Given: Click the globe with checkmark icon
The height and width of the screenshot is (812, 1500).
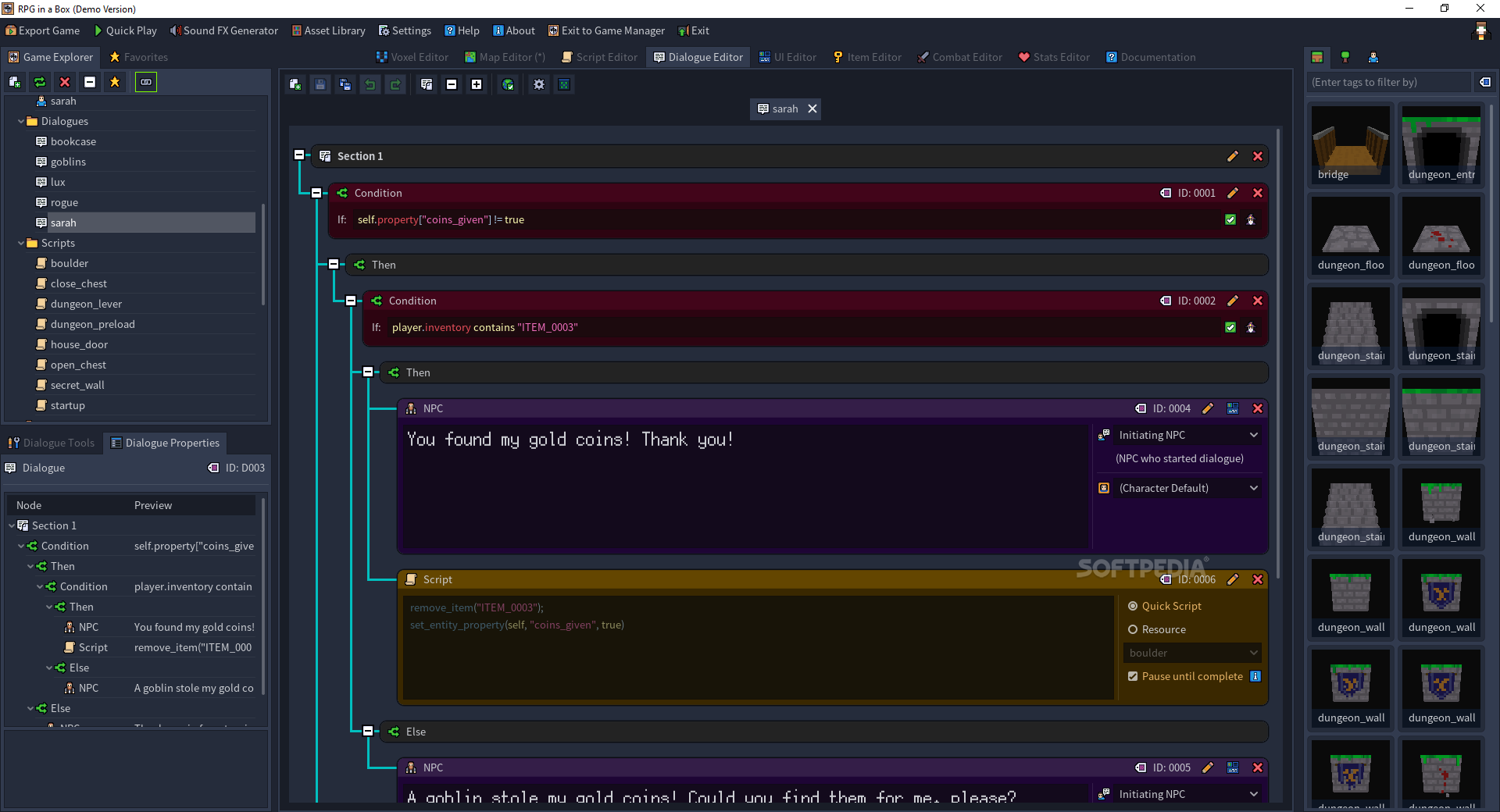Looking at the screenshot, I should click(508, 84).
